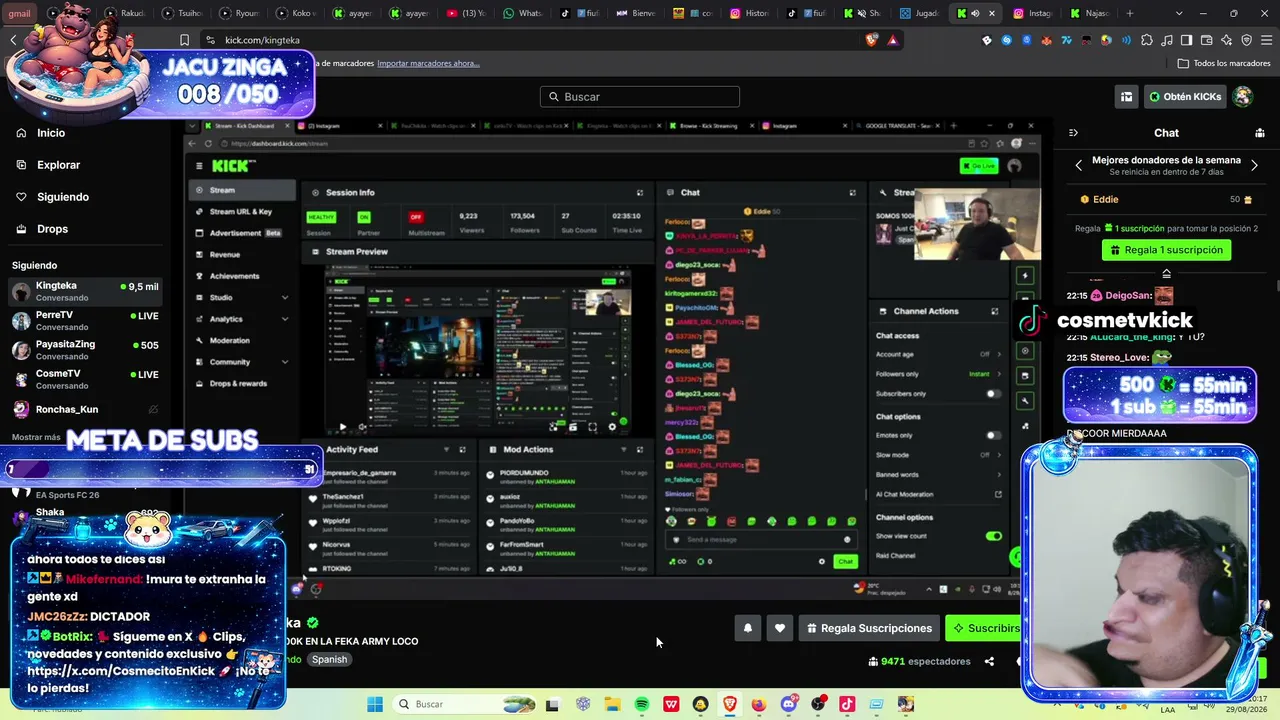The height and width of the screenshot is (720, 1280).
Task: Click the hamburger icon in the streamed Kick dashboard
Action: [199, 166]
